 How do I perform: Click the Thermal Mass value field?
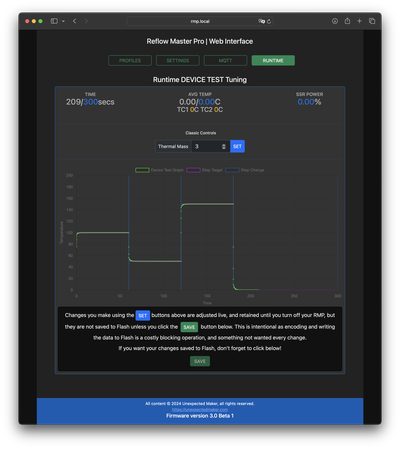[x=210, y=146]
